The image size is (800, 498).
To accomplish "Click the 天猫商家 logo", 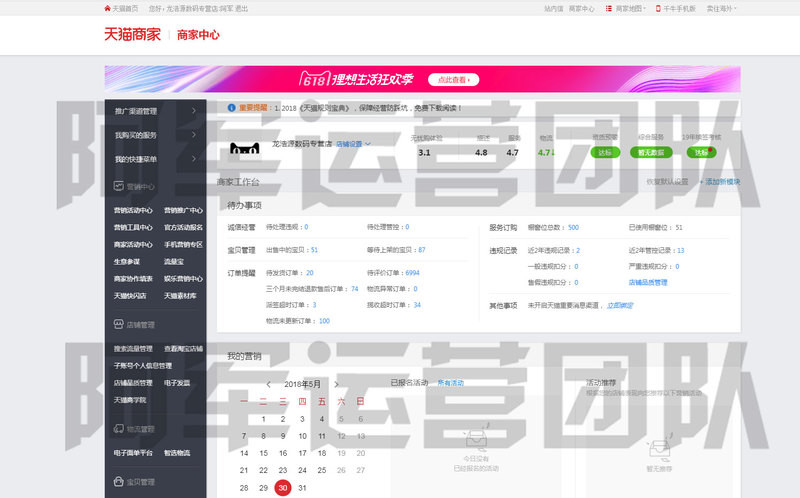I will [133, 35].
